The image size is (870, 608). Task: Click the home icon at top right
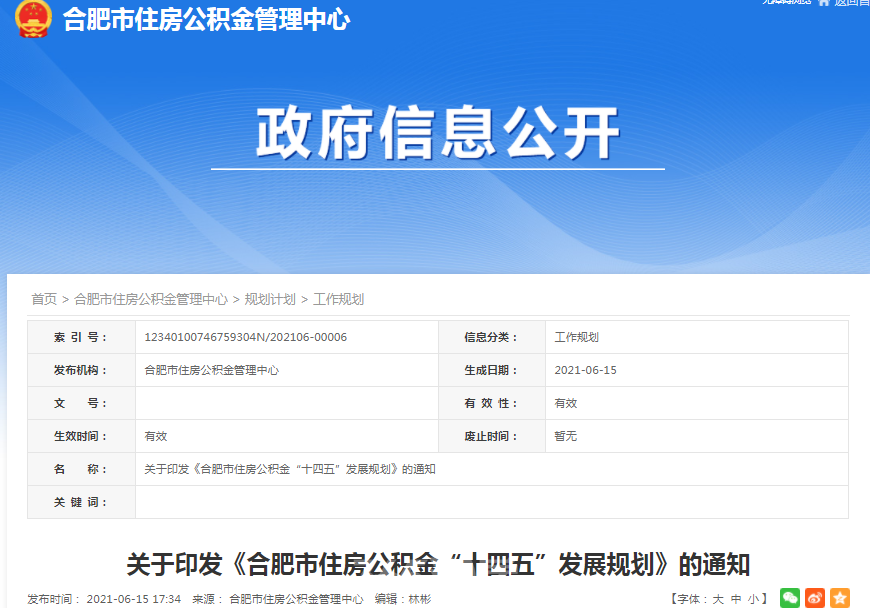pos(823,3)
